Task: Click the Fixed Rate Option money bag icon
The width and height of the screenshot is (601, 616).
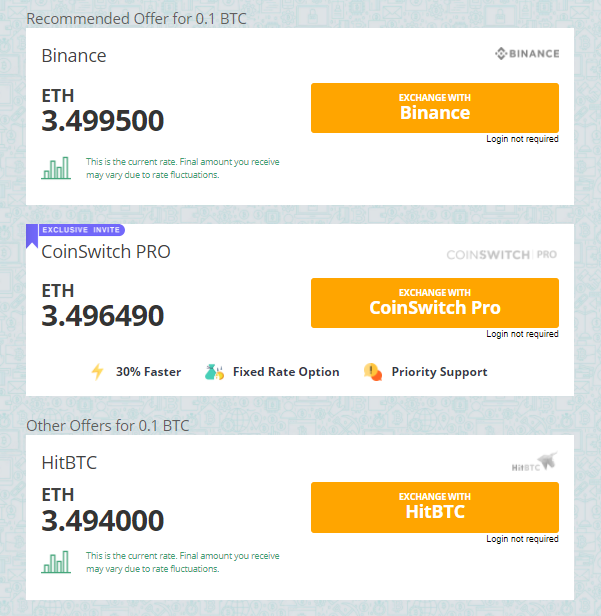Action: [x=214, y=372]
